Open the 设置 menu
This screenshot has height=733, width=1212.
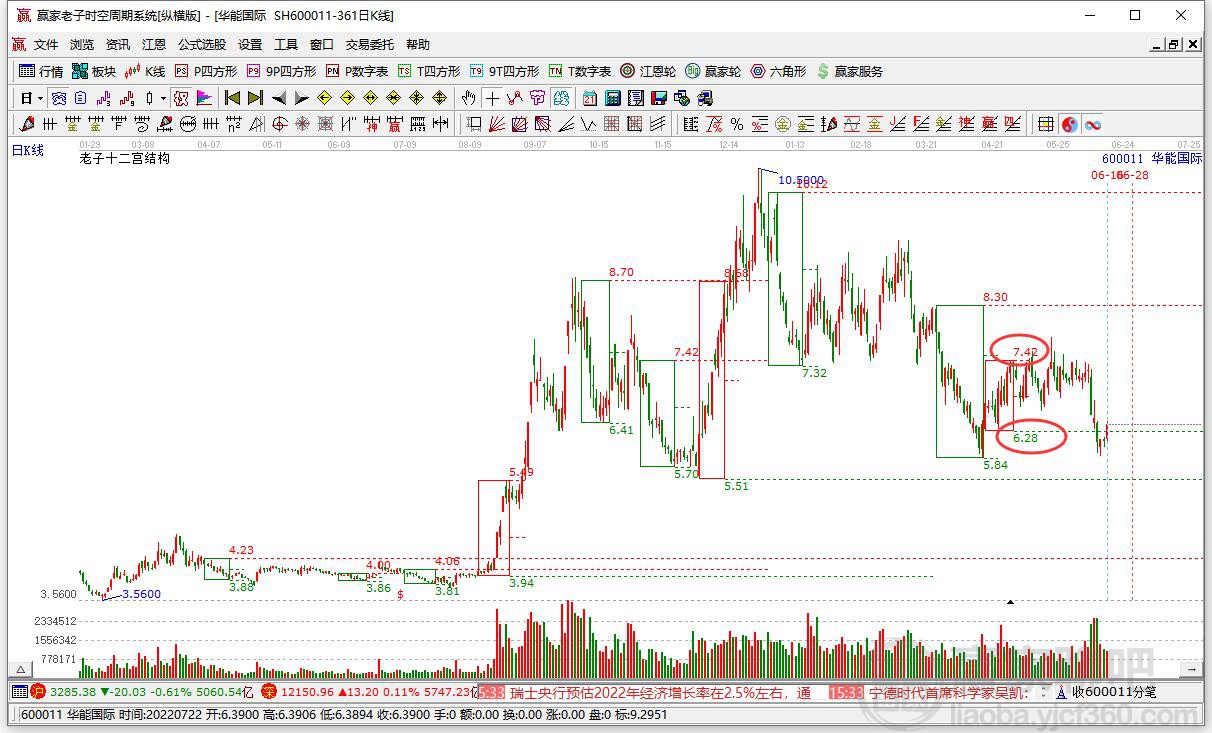(250, 45)
